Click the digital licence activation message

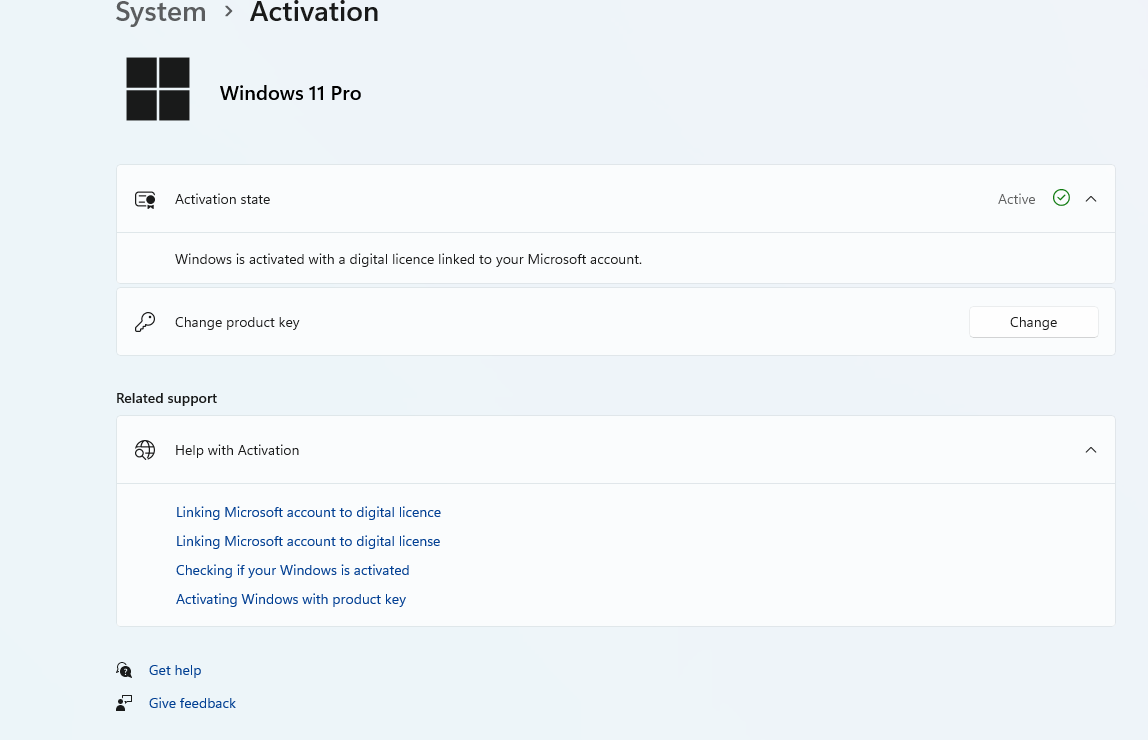(409, 259)
